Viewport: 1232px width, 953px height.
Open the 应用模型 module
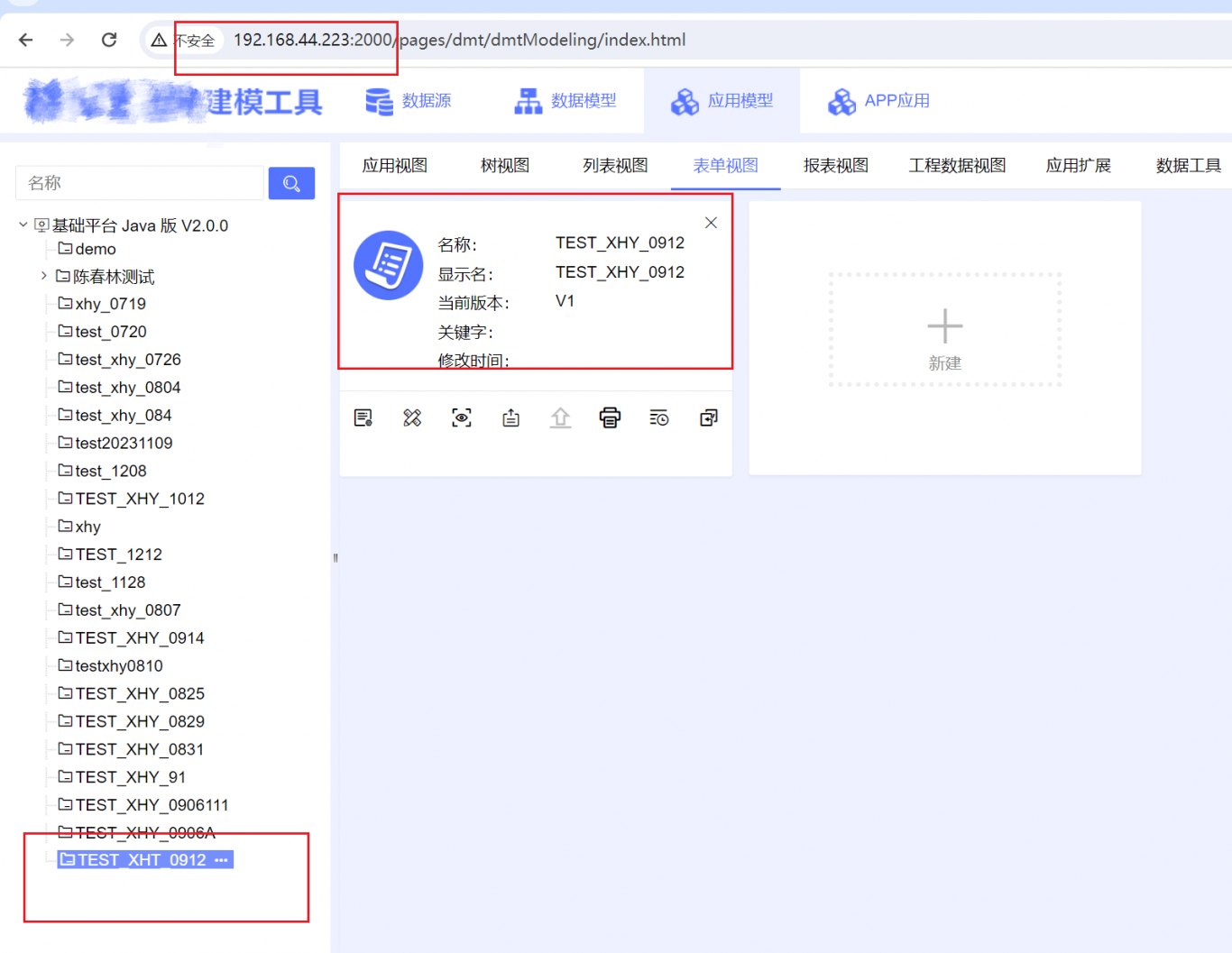point(722,101)
